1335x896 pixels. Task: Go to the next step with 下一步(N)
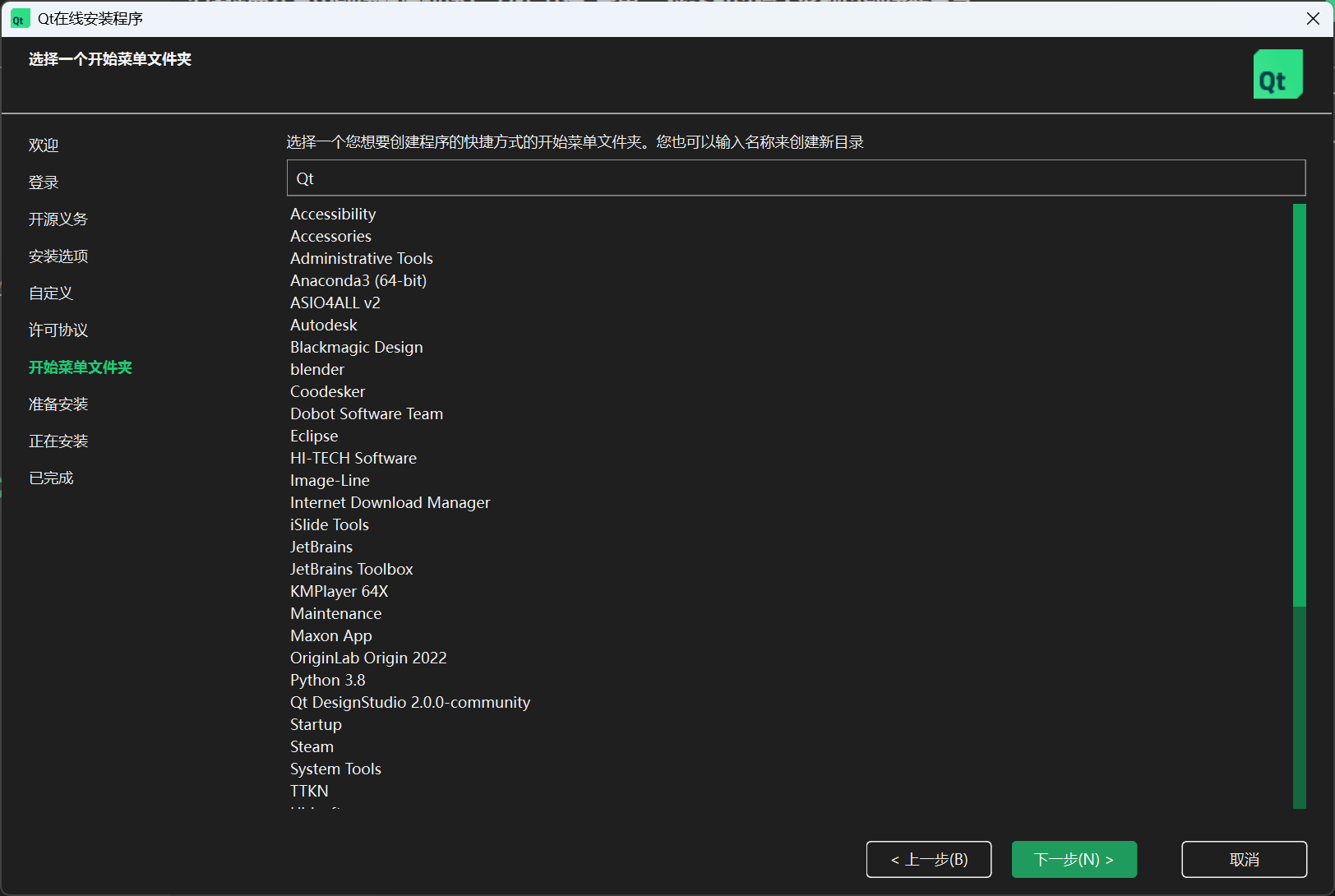coord(1074,859)
